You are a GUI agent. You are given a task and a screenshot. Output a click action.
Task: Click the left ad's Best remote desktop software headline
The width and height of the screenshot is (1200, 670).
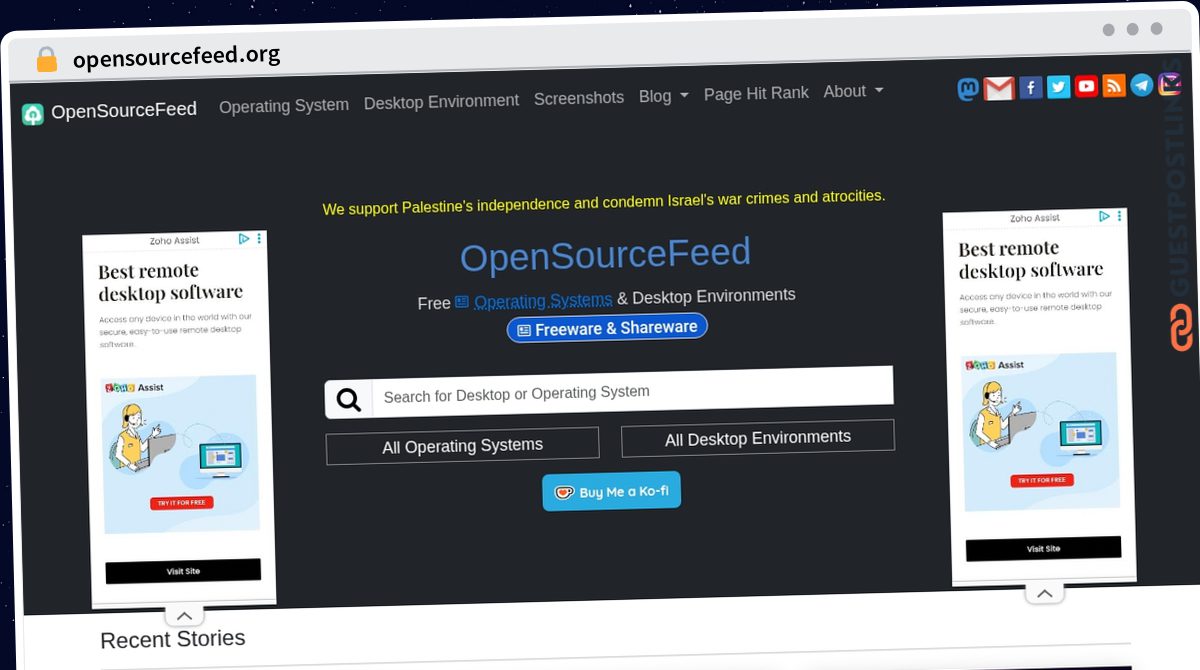tap(171, 282)
